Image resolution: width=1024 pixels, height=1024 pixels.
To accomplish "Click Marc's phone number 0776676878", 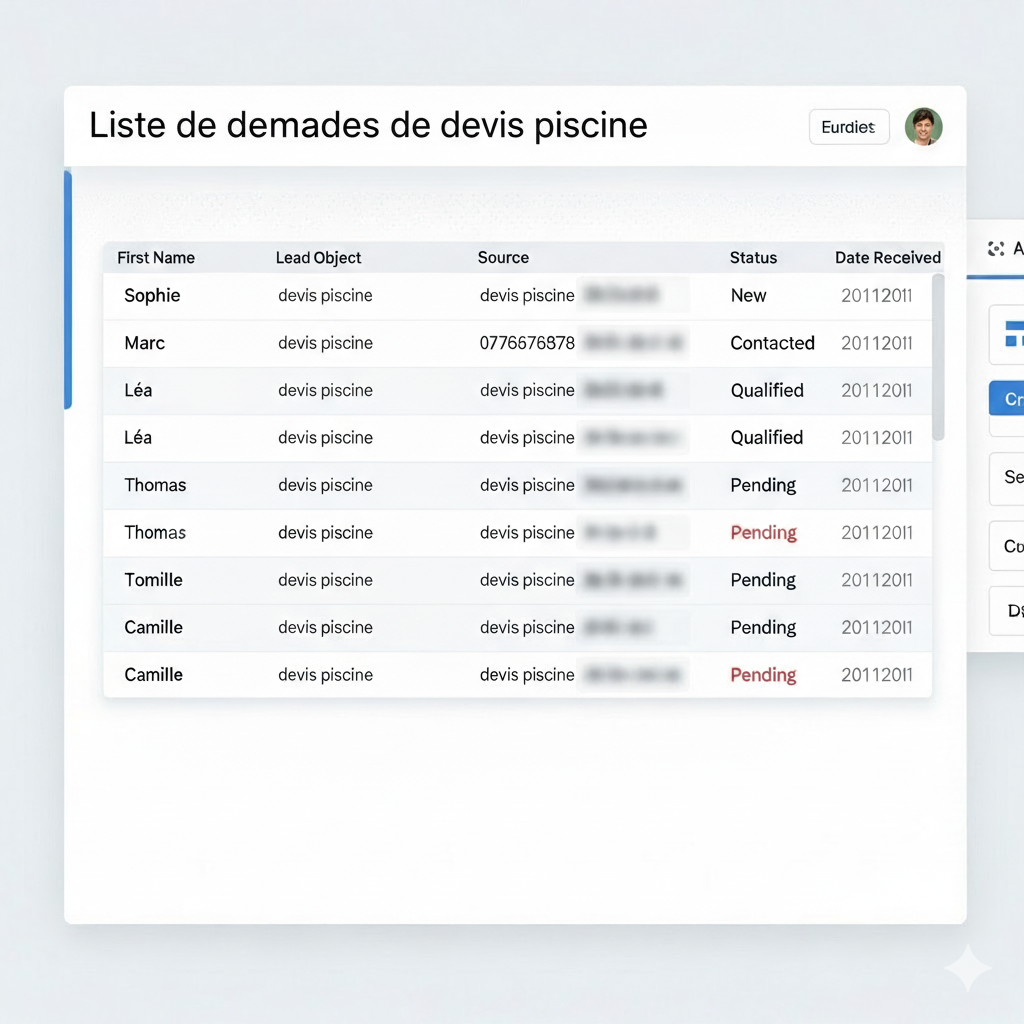I will coord(527,343).
